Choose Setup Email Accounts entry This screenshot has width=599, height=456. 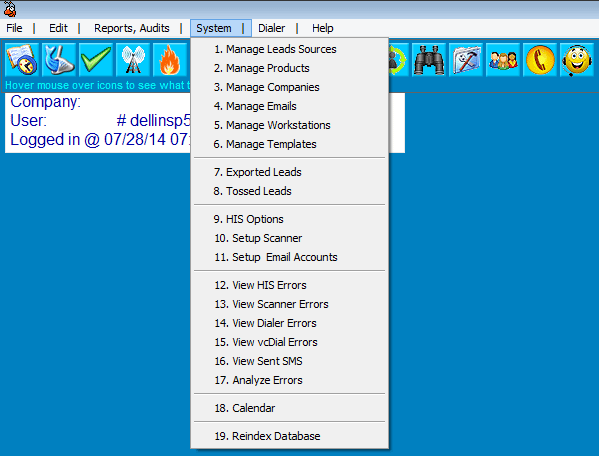click(x=290, y=257)
